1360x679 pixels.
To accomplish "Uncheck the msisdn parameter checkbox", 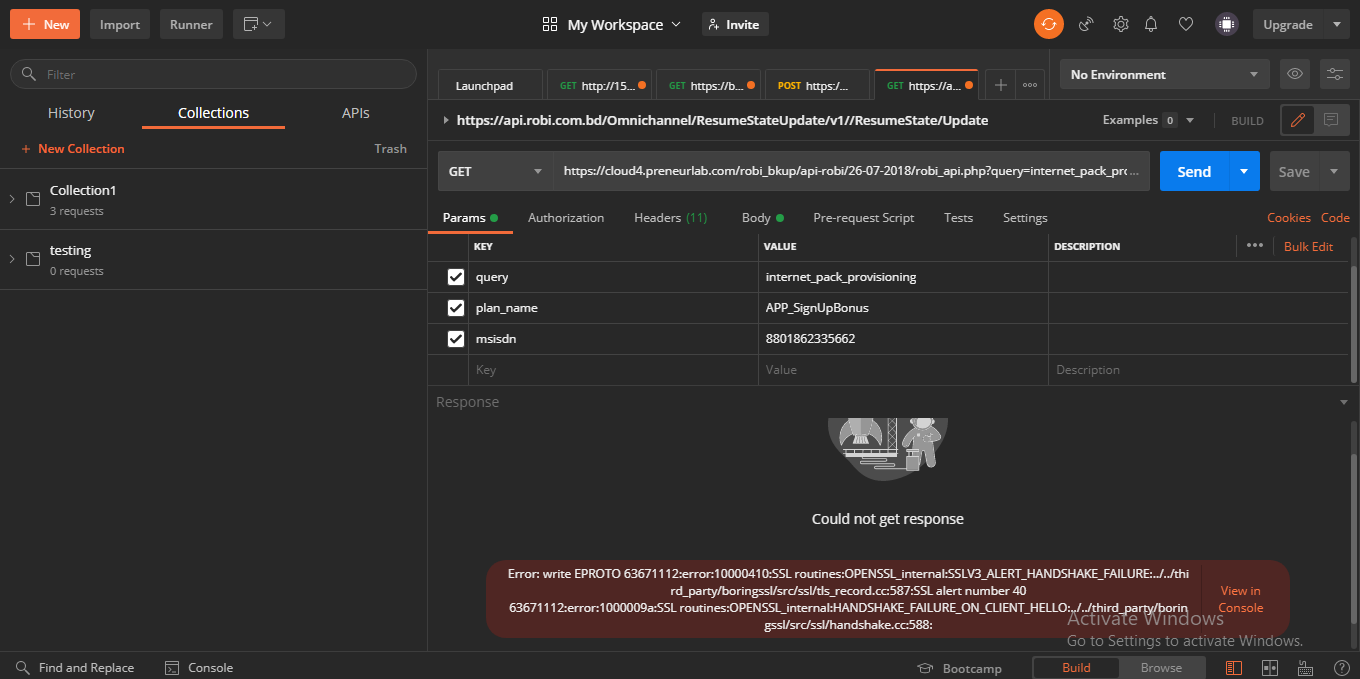I will 456,339.
